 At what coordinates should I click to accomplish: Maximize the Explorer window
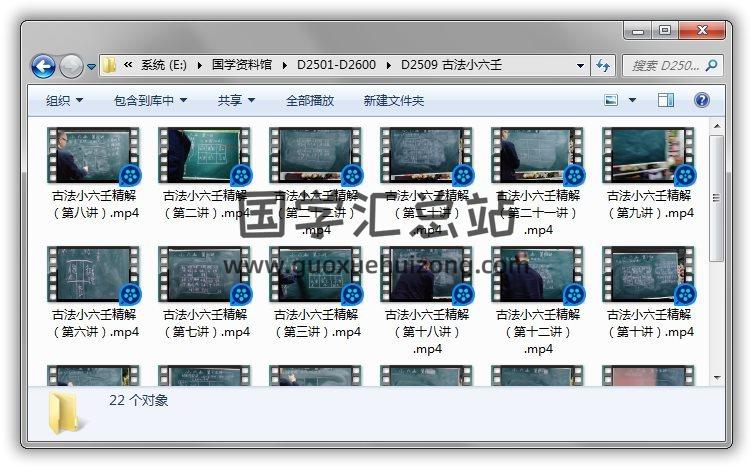point(665,30)
